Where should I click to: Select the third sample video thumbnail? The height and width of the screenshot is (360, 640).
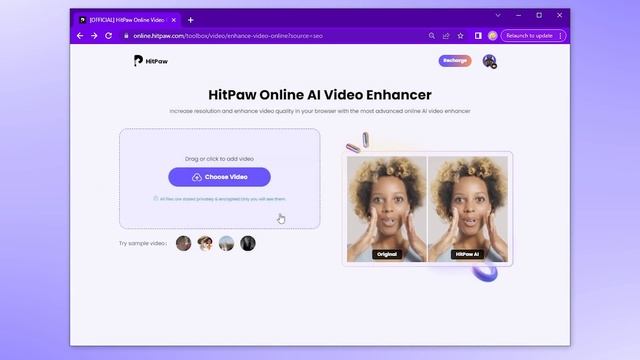226,243
